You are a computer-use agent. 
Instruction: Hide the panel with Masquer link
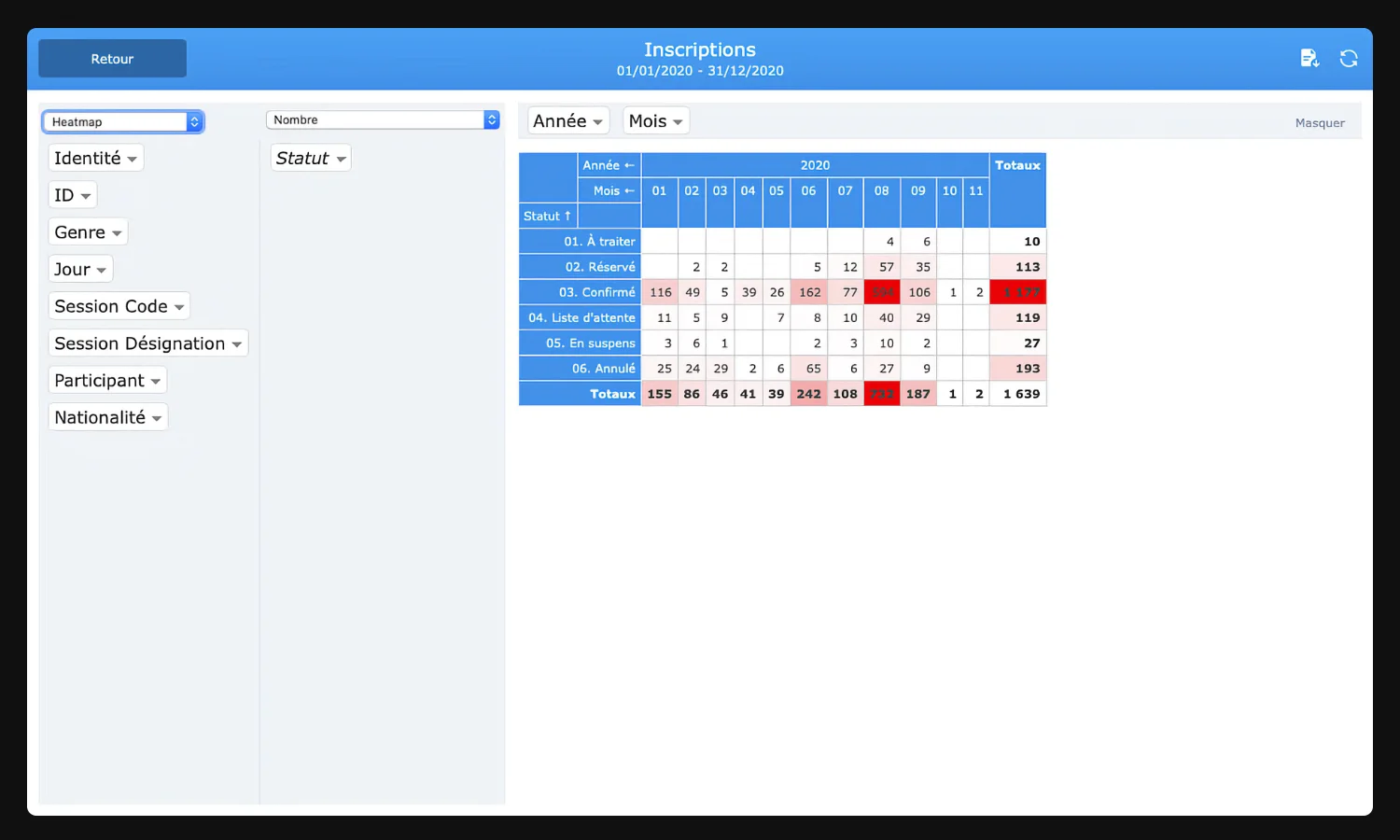click(x=1319, y=123)
